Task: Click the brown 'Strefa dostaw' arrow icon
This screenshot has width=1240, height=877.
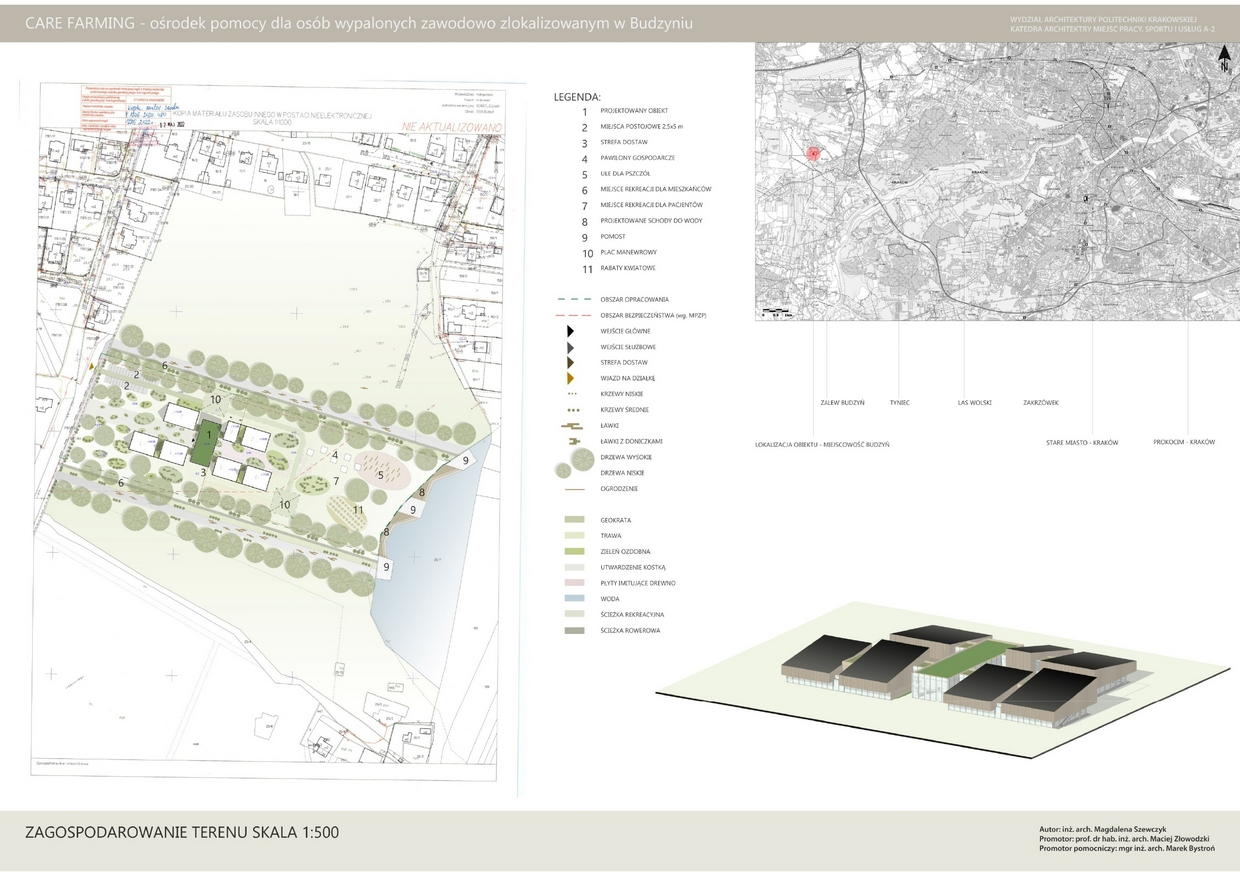Action: click(x=570, y=362)
